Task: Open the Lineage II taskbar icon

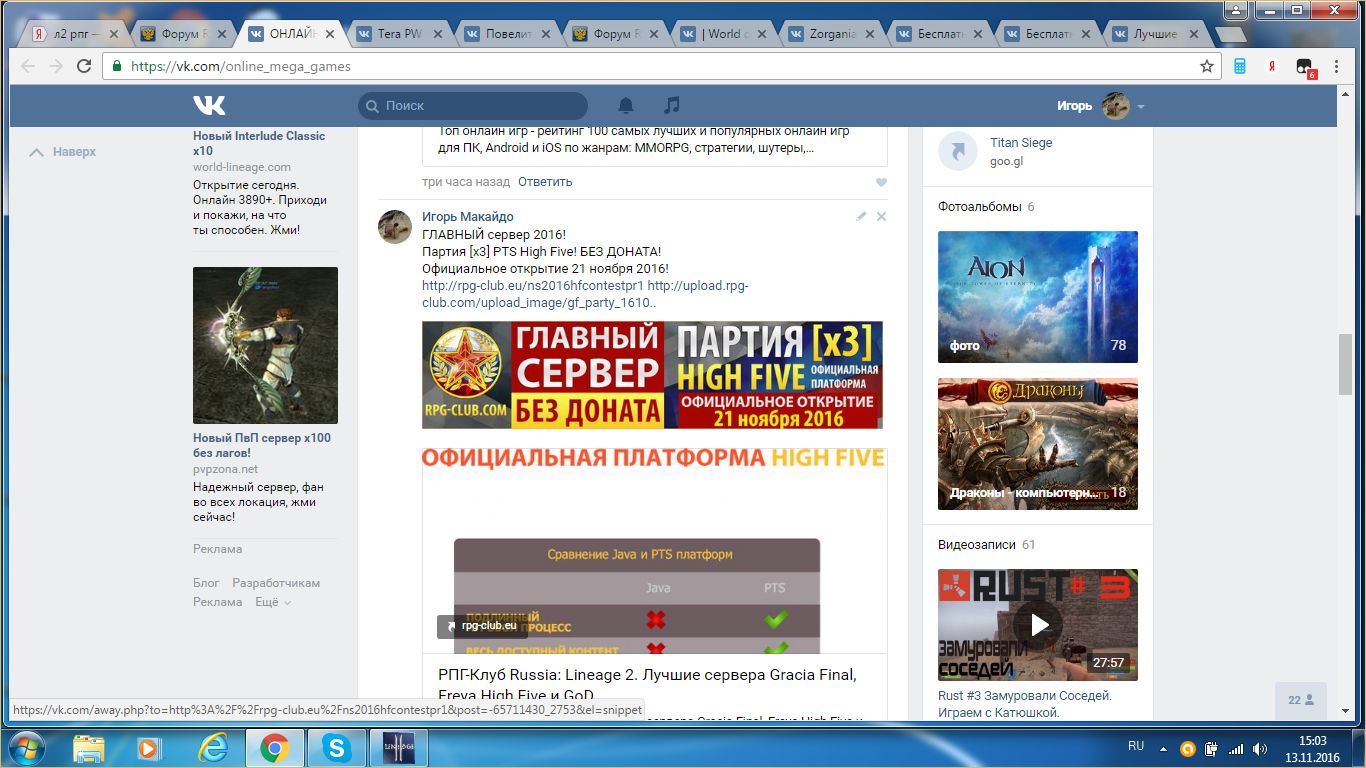Action: (x=400, y=748)
